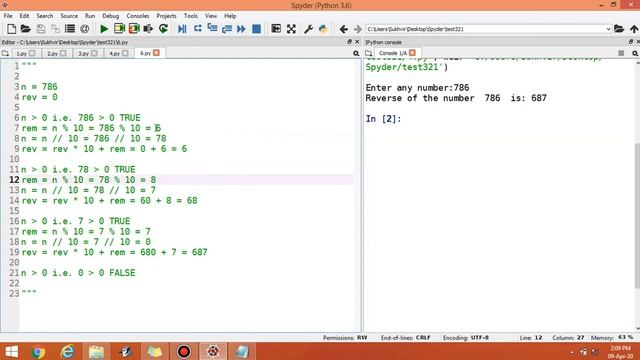Open the console tab browse icon
The height and width of the screenshot is (360, 640).
369,53
